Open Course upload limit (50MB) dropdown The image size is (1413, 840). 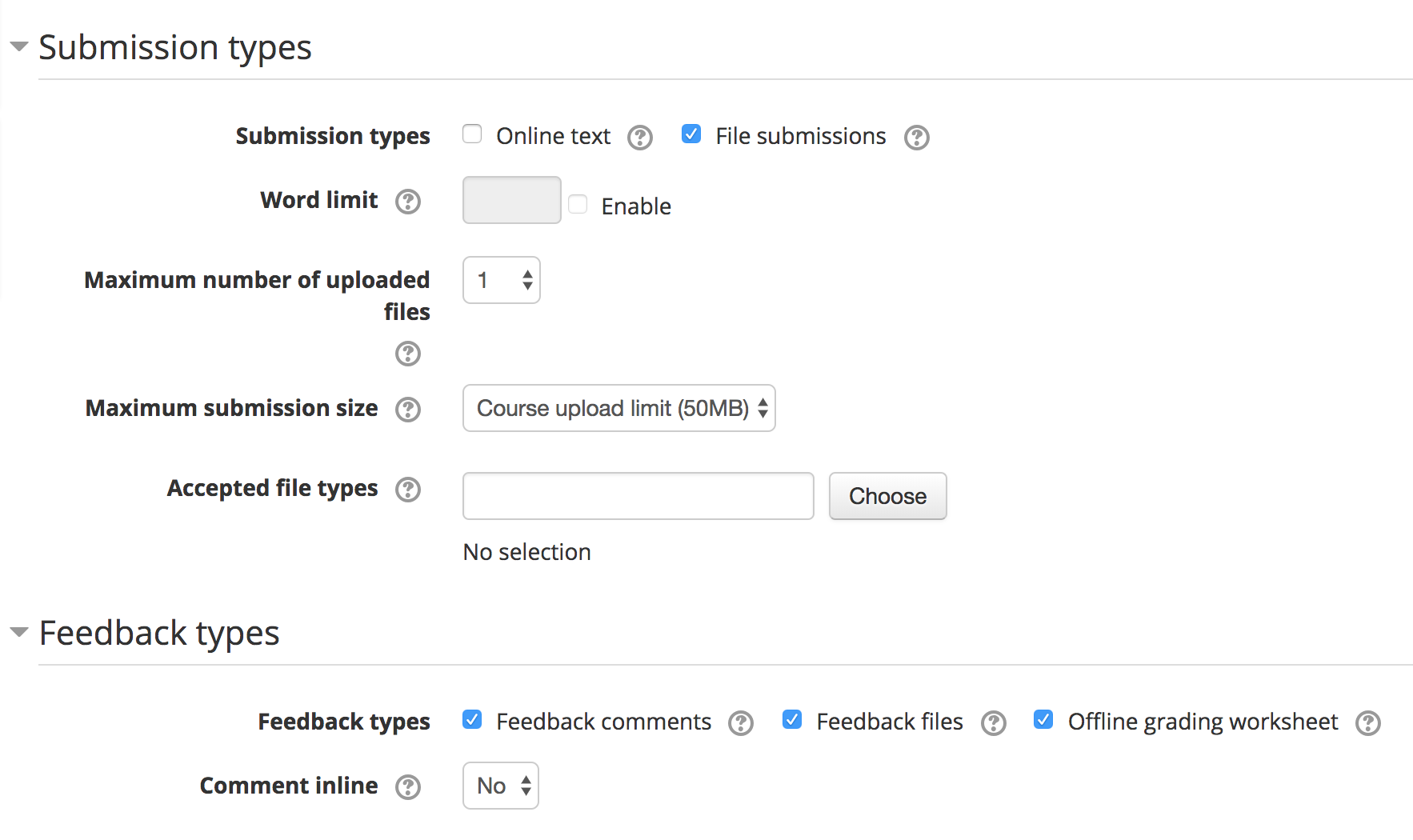[x=619, y=408]
